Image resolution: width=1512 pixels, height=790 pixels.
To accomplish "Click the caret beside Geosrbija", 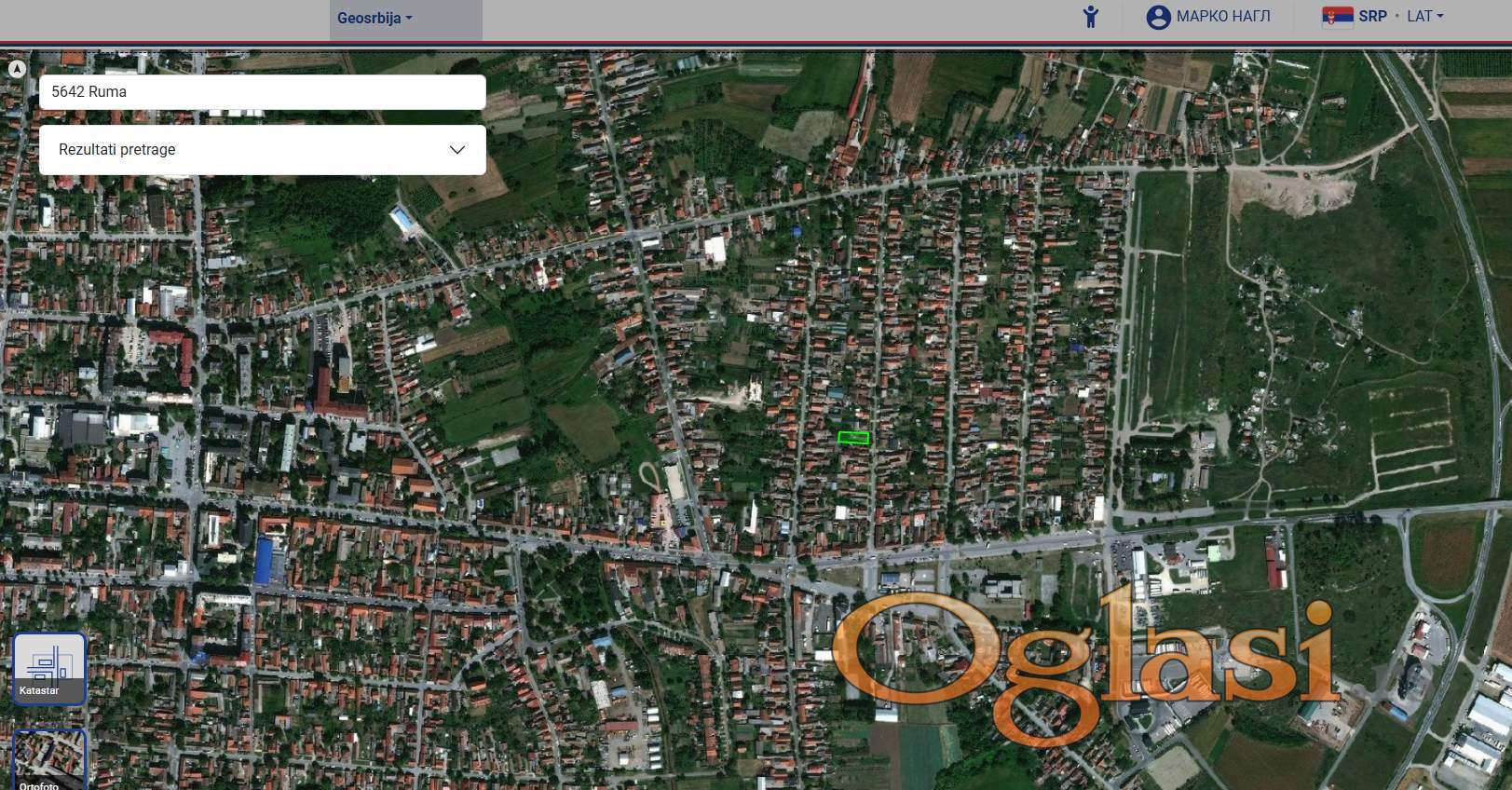I will (x=409, y=19).
